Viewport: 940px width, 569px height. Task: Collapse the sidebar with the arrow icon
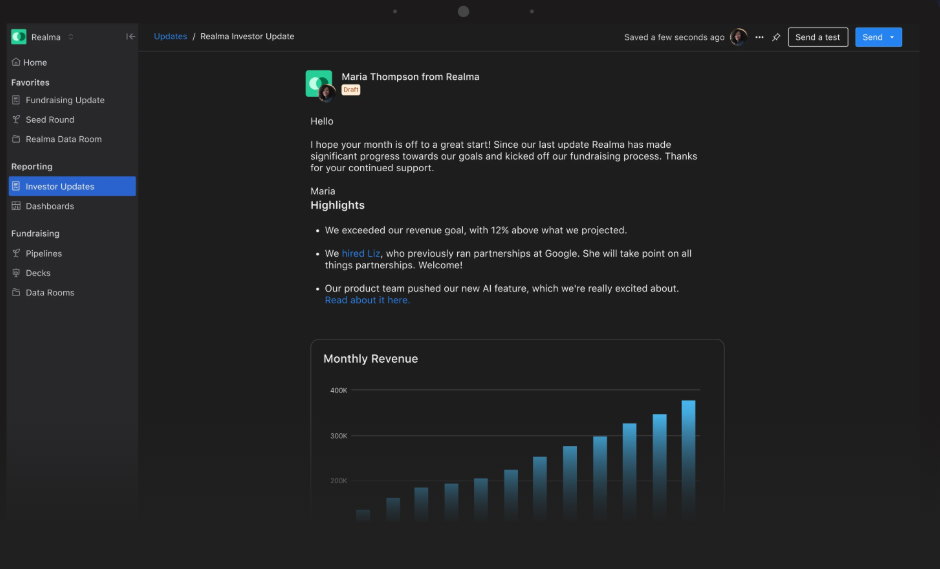tap(130, 37)
